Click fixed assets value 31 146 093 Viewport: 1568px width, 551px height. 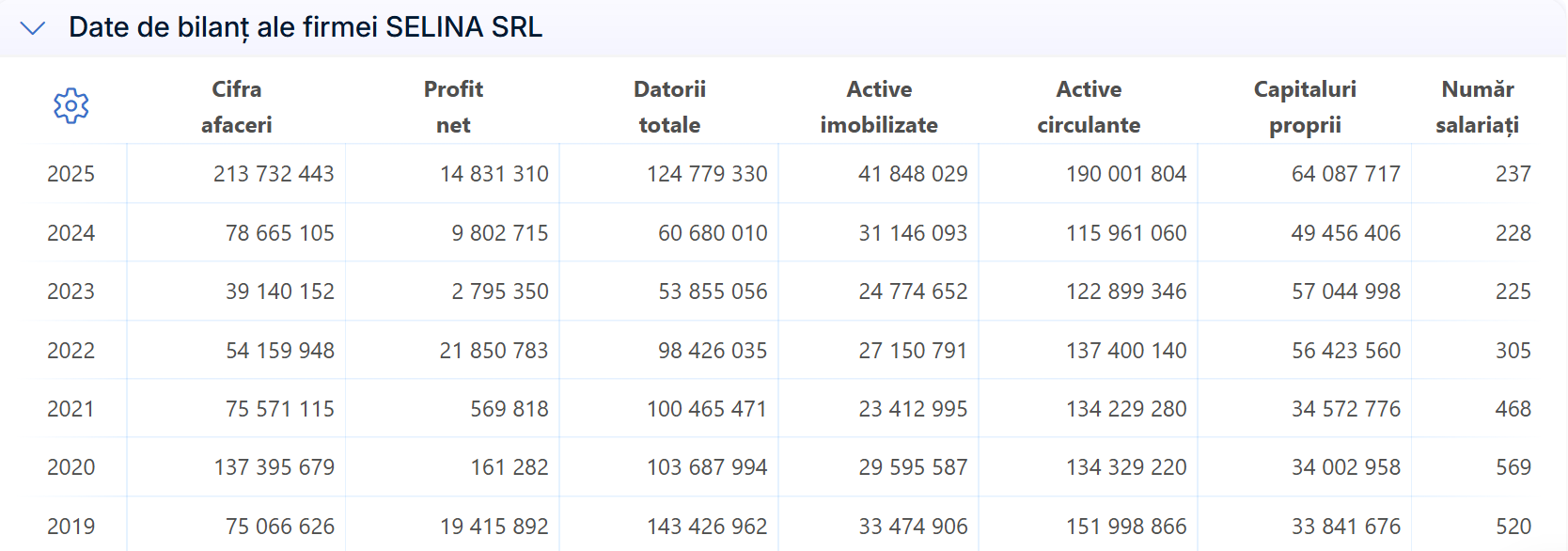point(913,233)
